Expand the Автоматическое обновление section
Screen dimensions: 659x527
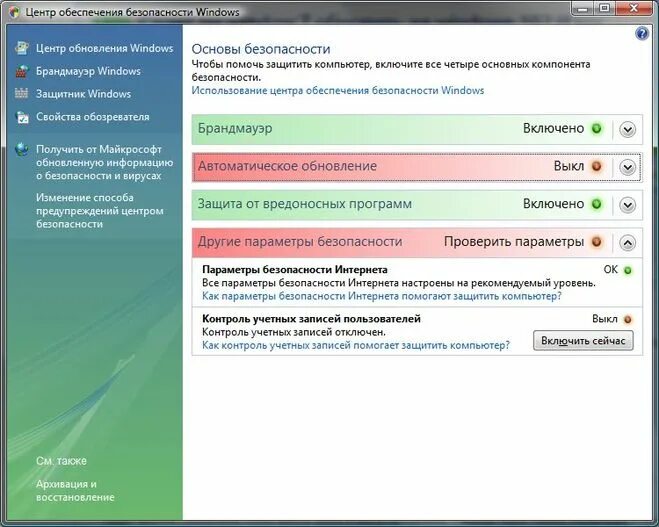(x=627, y=167)
